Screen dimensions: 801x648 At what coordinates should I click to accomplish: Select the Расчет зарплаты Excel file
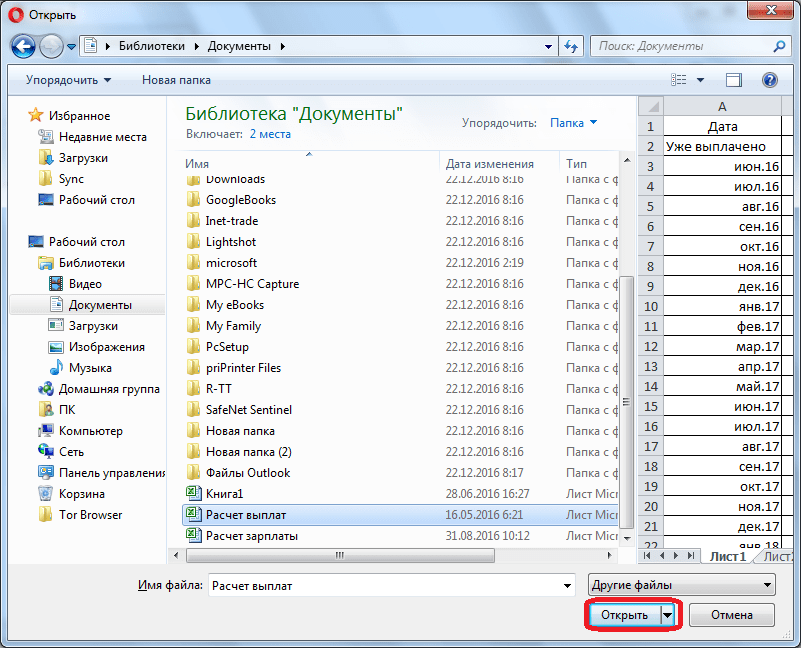[251, 536]
